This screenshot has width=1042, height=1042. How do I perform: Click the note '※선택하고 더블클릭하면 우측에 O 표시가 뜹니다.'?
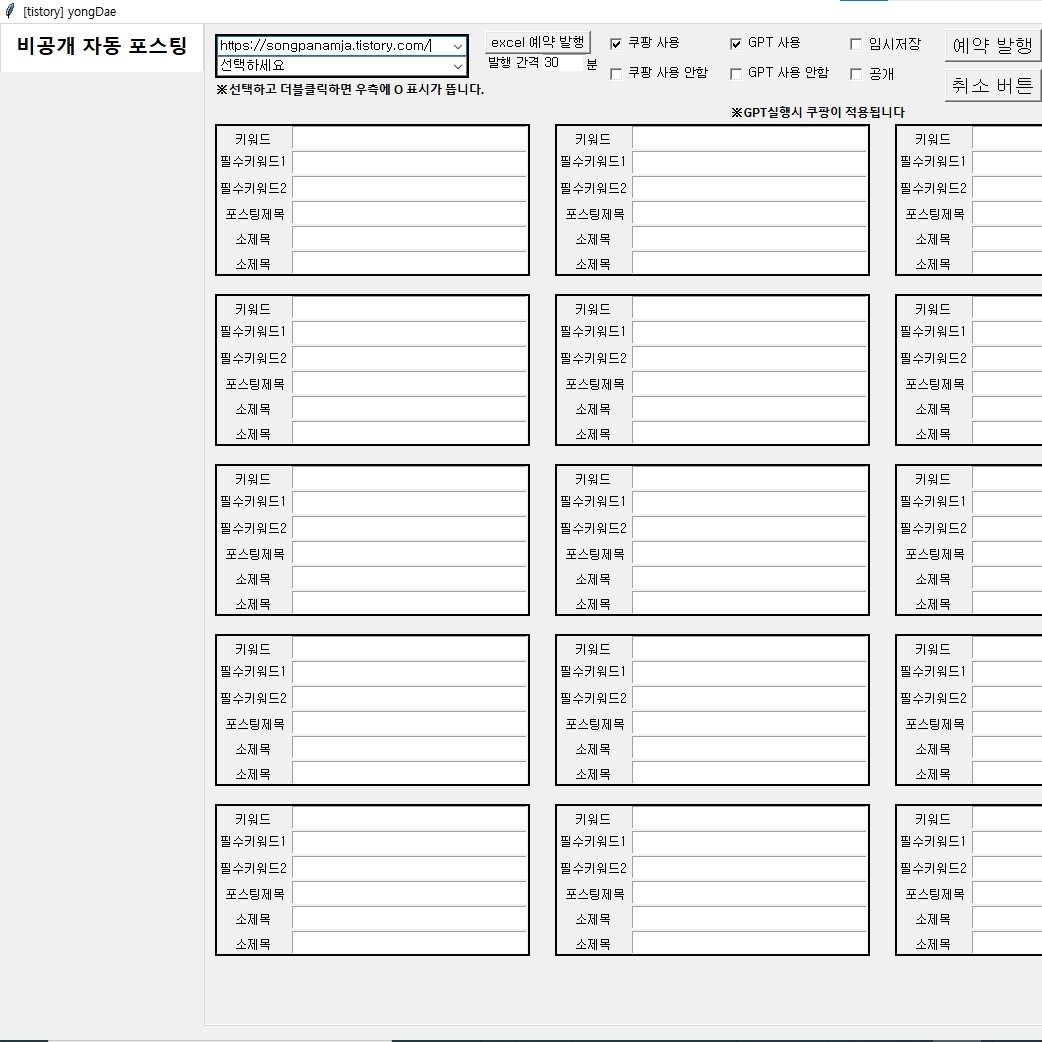click(x=350, y=89)
